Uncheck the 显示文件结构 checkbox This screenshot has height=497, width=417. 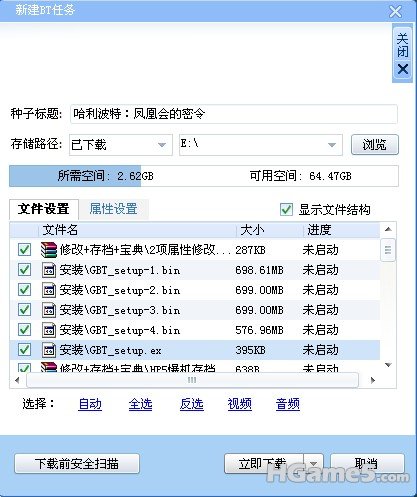click(x=286, y=210)
